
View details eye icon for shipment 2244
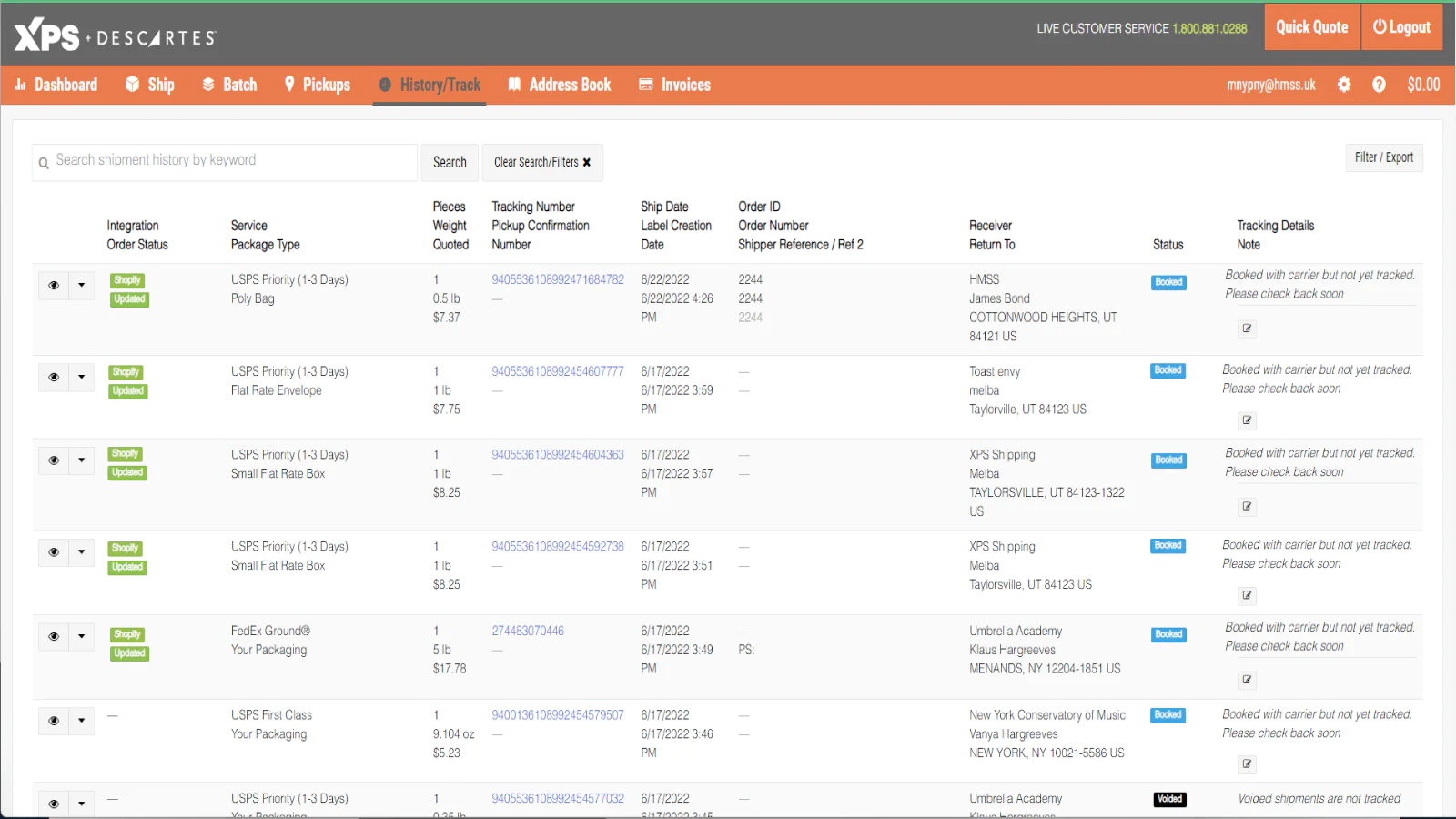[x=54, y=286]
